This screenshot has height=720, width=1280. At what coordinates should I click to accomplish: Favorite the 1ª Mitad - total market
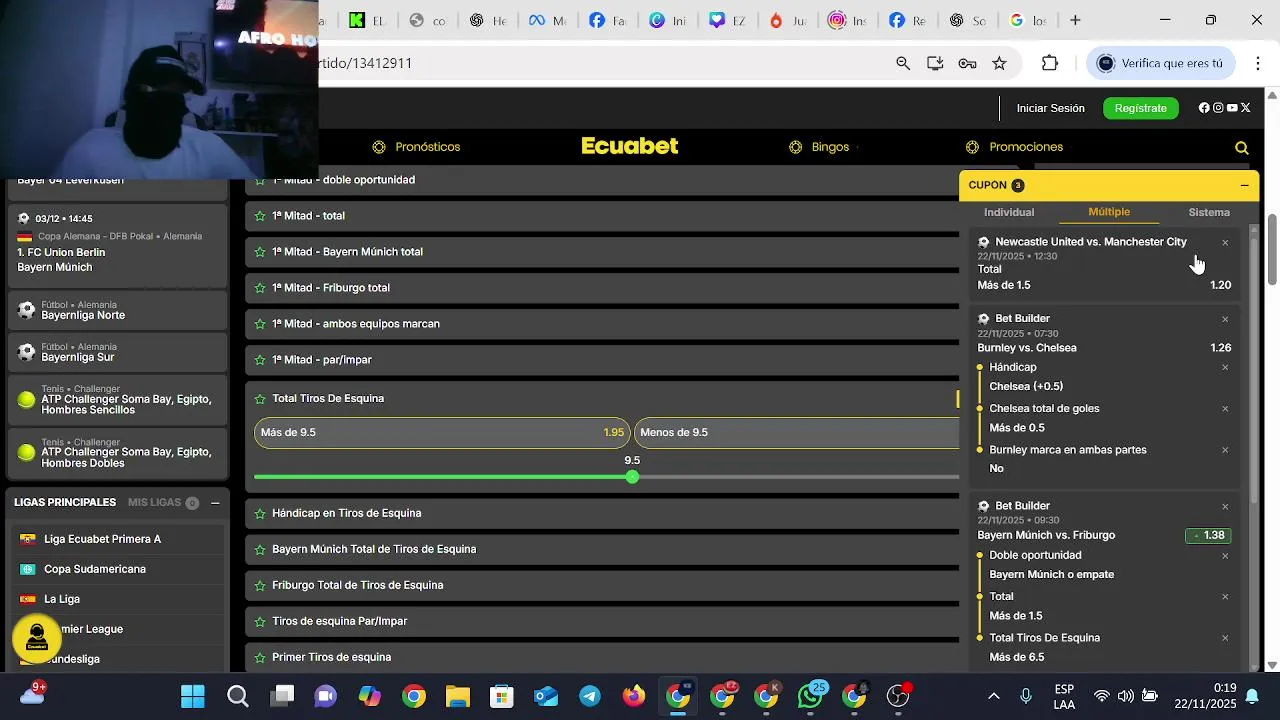pyautogui.click(x=260, y=216)
